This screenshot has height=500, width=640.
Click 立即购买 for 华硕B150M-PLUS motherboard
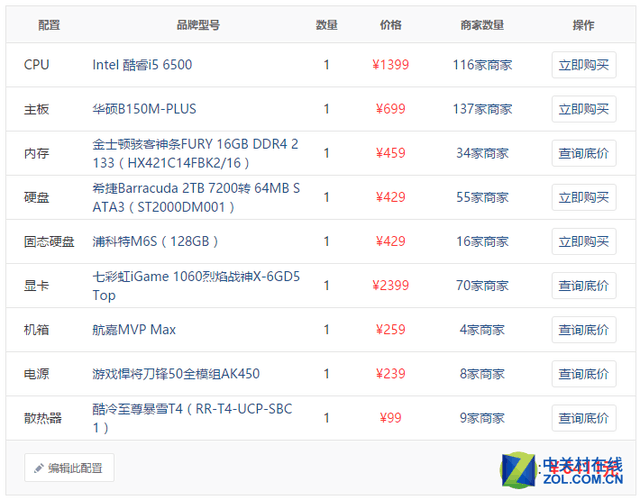point(584,109)
